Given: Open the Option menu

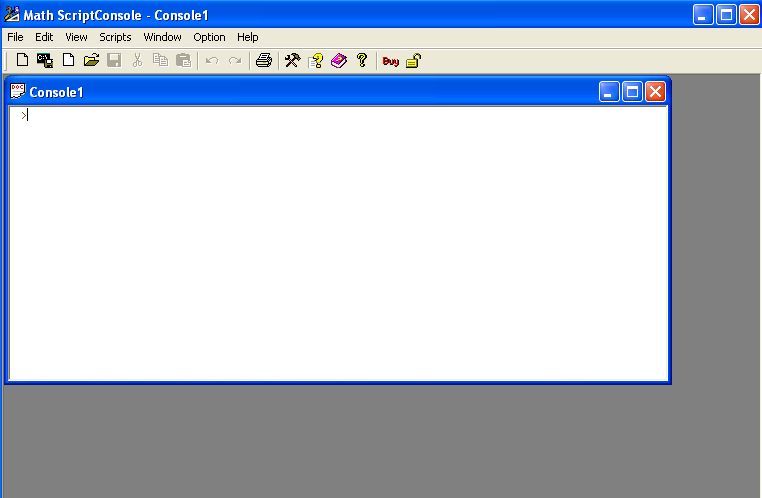Looking at the screenshot, I should (209, 37).
